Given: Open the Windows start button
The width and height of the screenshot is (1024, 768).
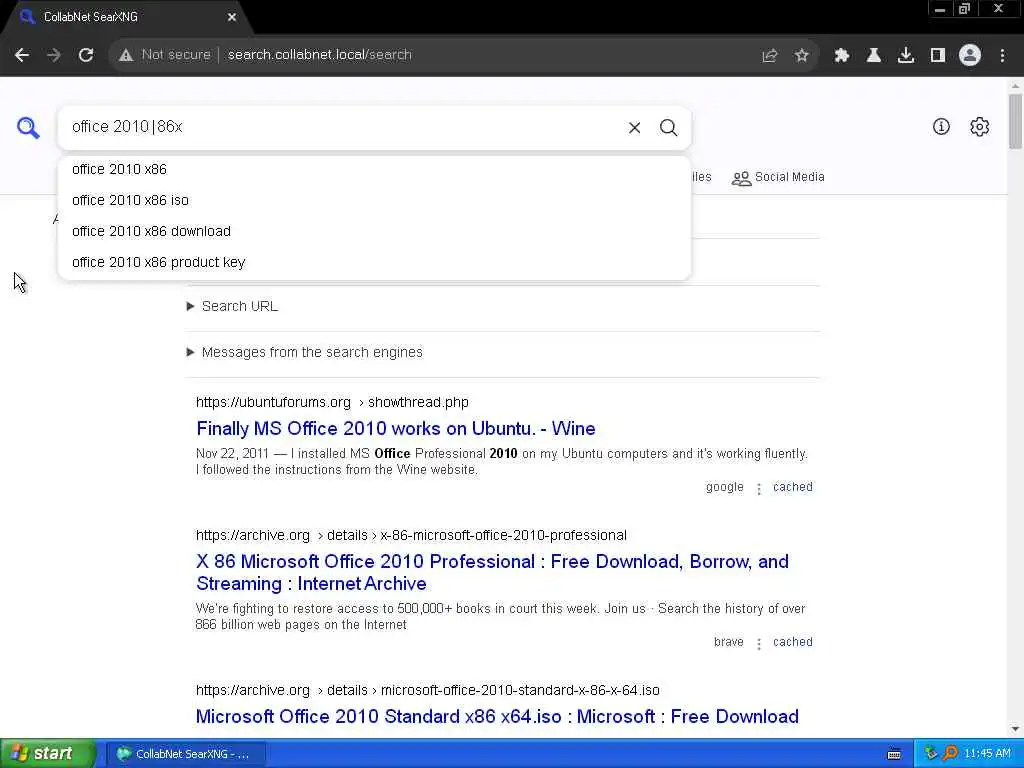Looking at the screenshot, I should (x=47, y=754).
